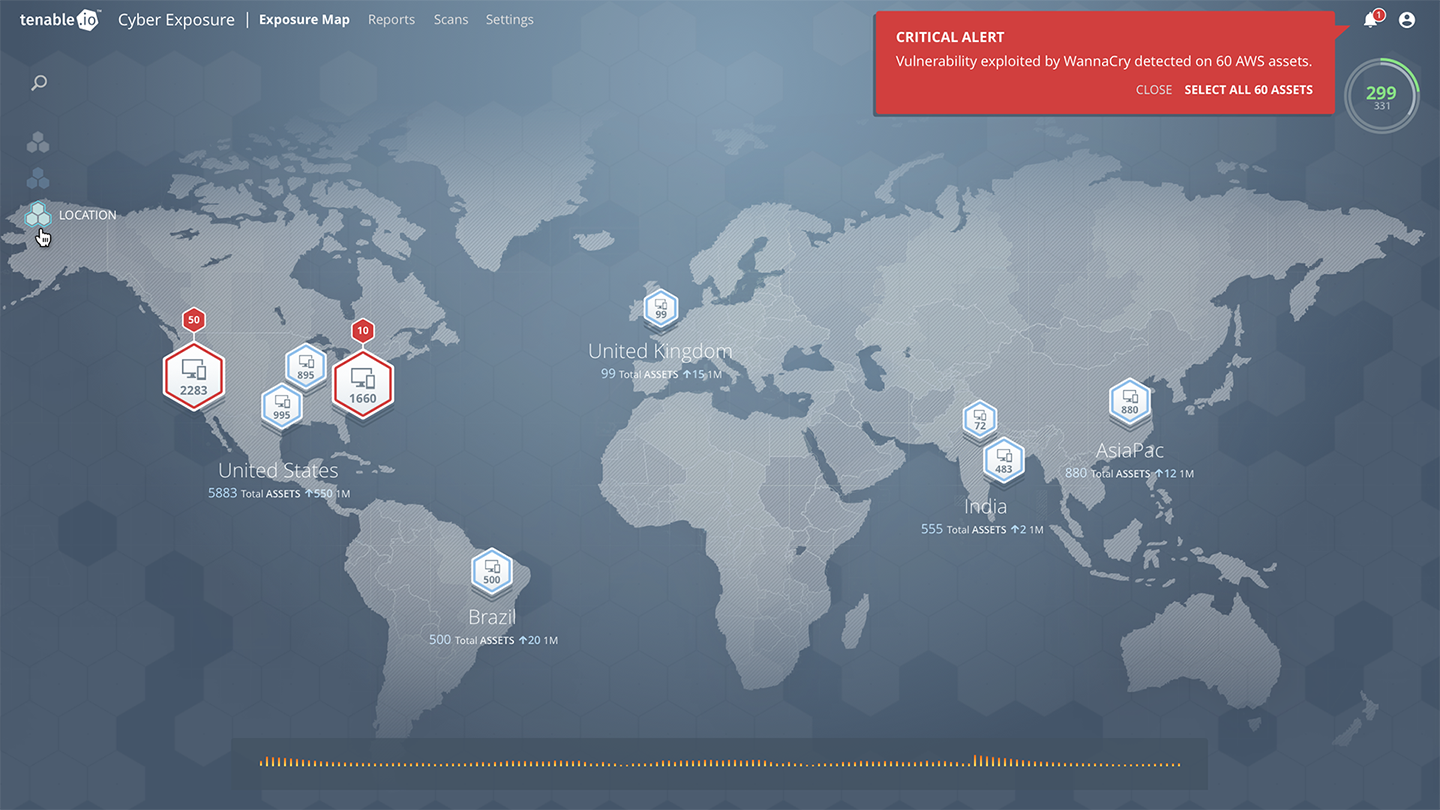The height and width of the screenshot is (810, 1440).
Task: Go to Settings in top navigation
Action: coord(509,20)
